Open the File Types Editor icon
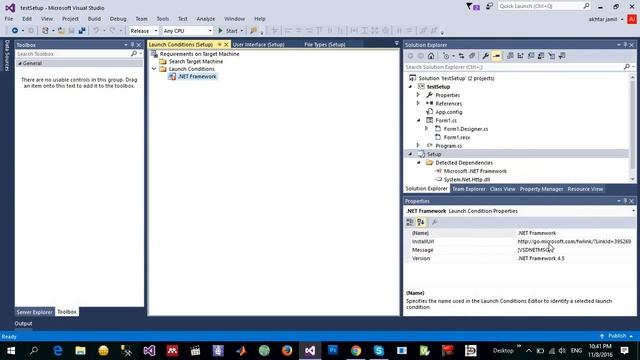This screenshot has height=360, width=640. click(x=531, y=56)
